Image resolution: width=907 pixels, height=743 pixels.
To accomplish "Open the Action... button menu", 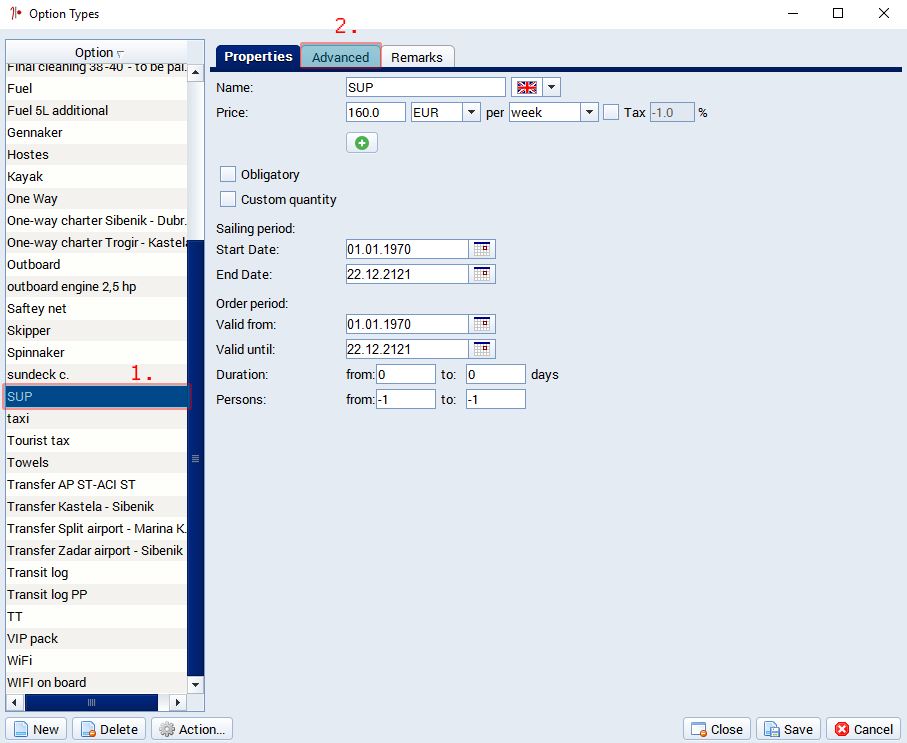I will tap(192, 729).
